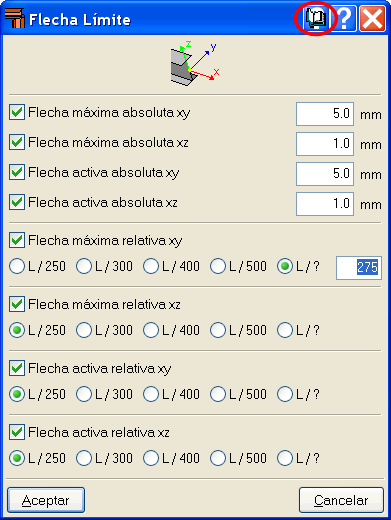Click the Cancelar button
This screenshot has width=391, height=520.
341,500
